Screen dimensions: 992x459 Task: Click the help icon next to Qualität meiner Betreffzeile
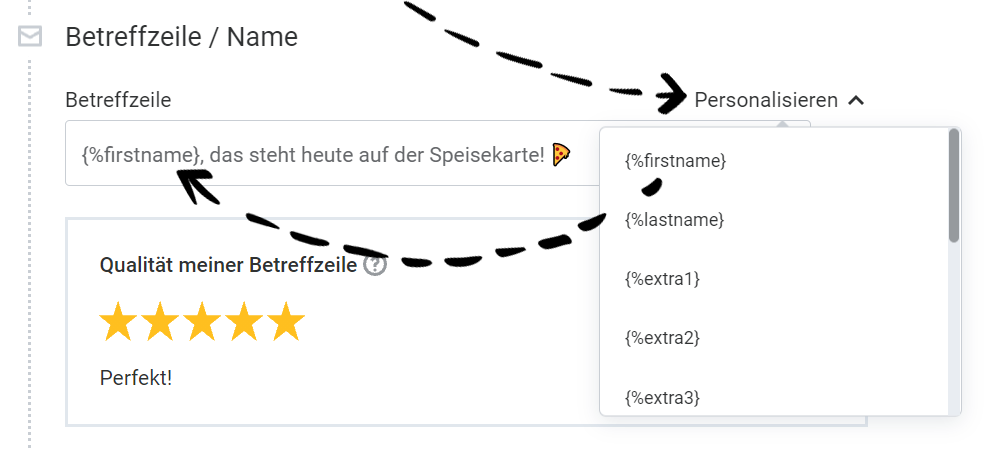click(x=375, y=266)
